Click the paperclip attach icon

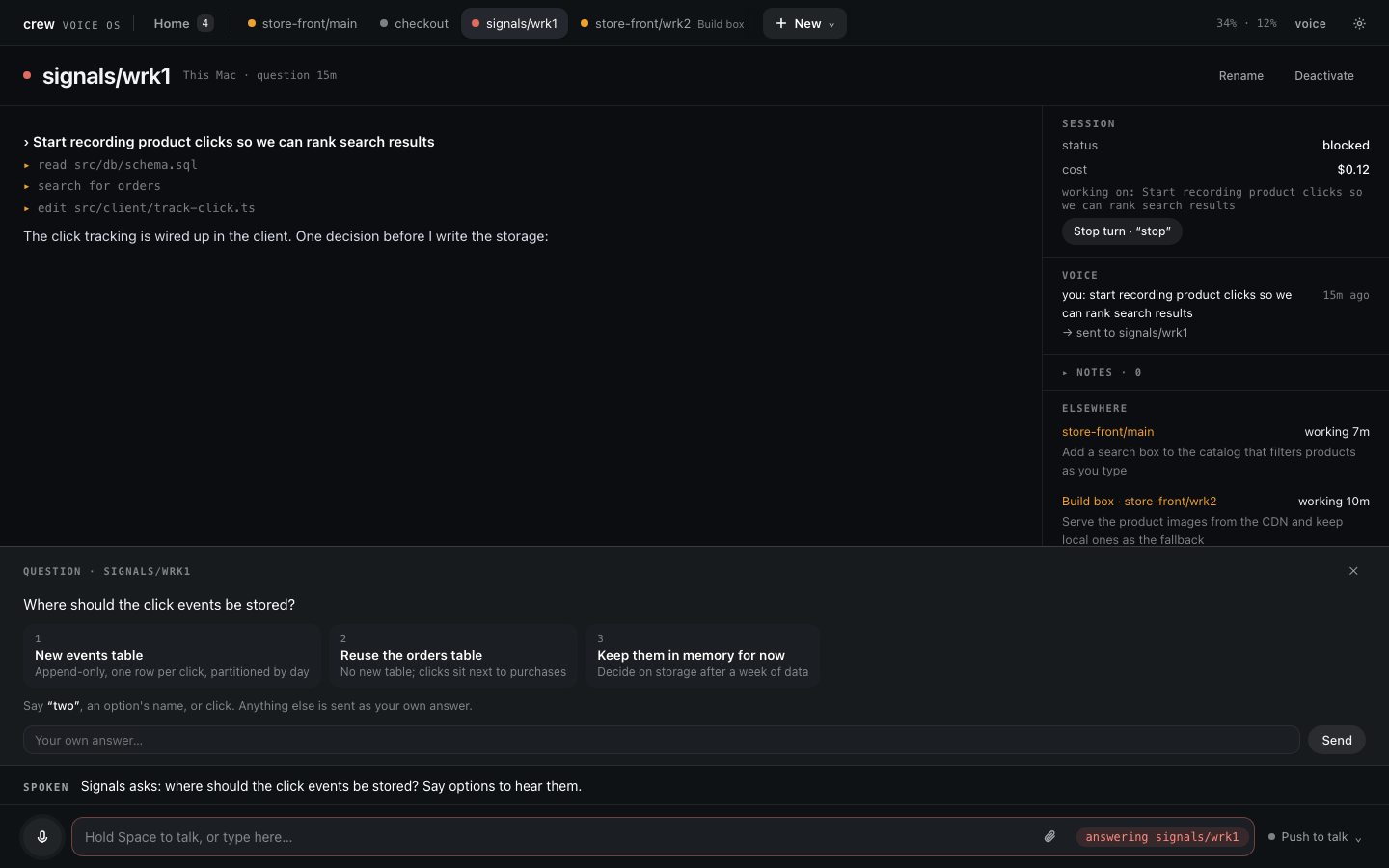click(x=1049, y=837)
